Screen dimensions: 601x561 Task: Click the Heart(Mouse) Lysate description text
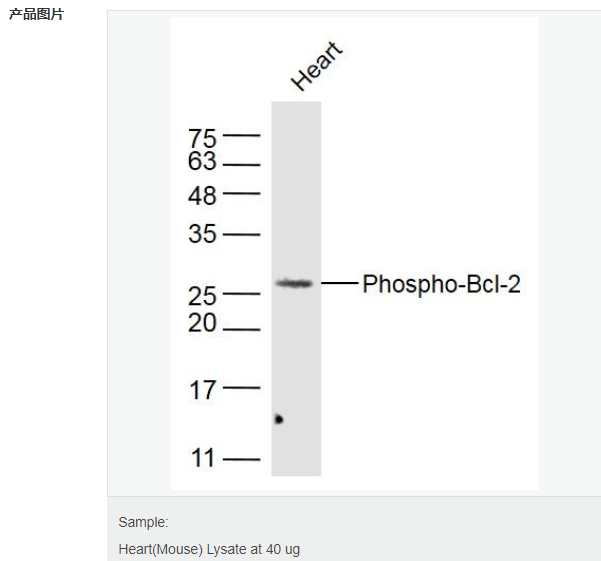tap(209, 550)
